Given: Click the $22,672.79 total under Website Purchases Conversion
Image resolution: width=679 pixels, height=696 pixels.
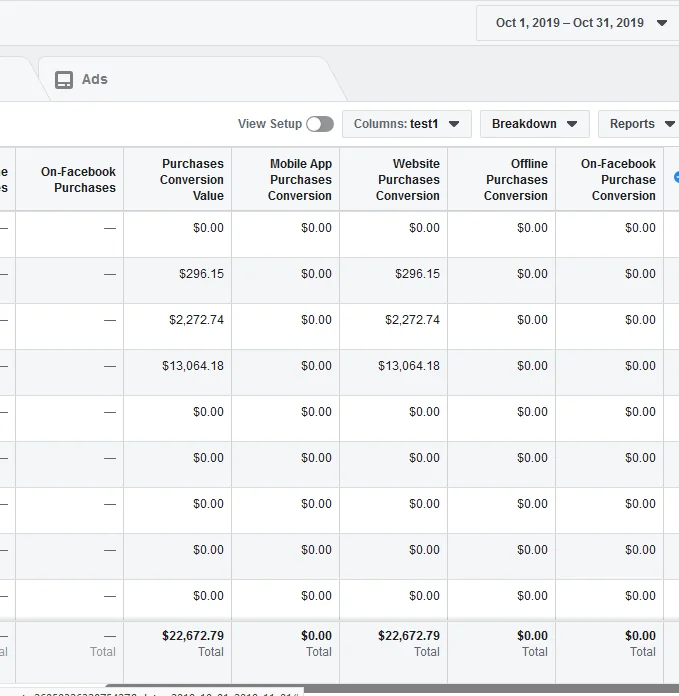Looking at the screenshot, I should click(409, 636).
